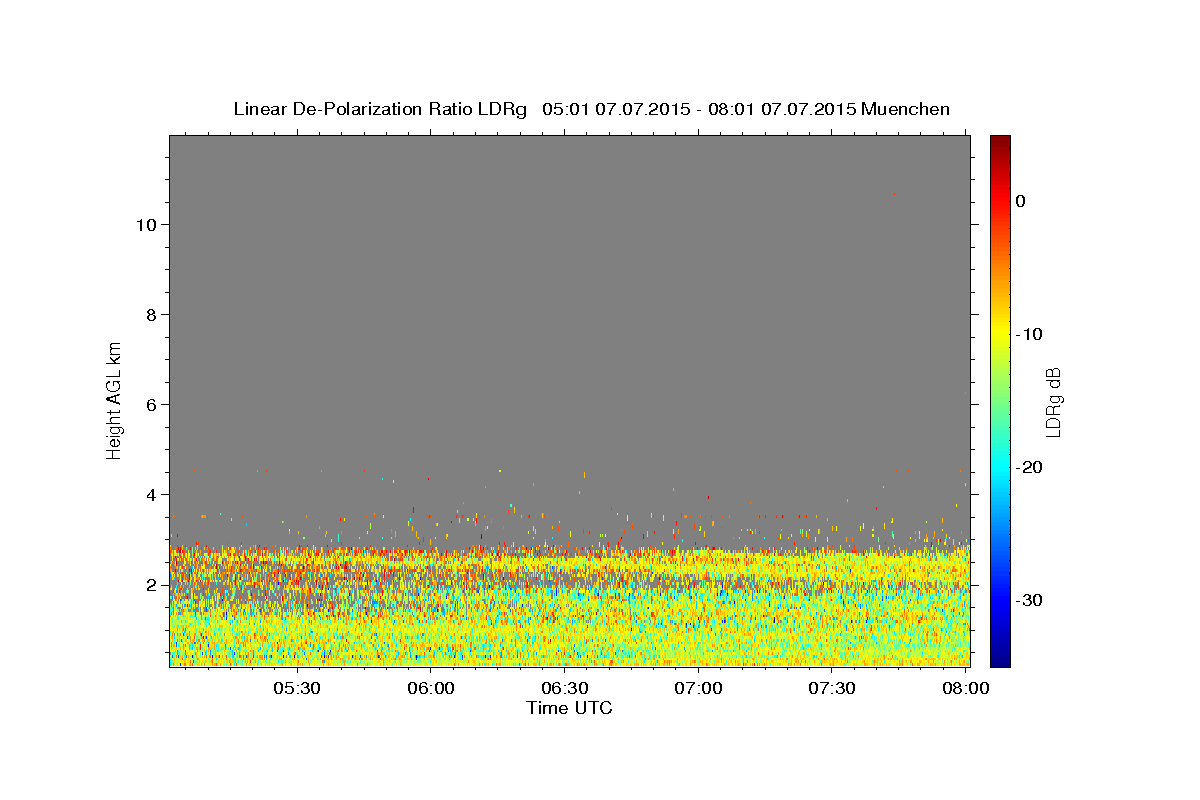Click the "Time UTC" axis label
This screenshot has width=1200, height=800.
point(569,708)
